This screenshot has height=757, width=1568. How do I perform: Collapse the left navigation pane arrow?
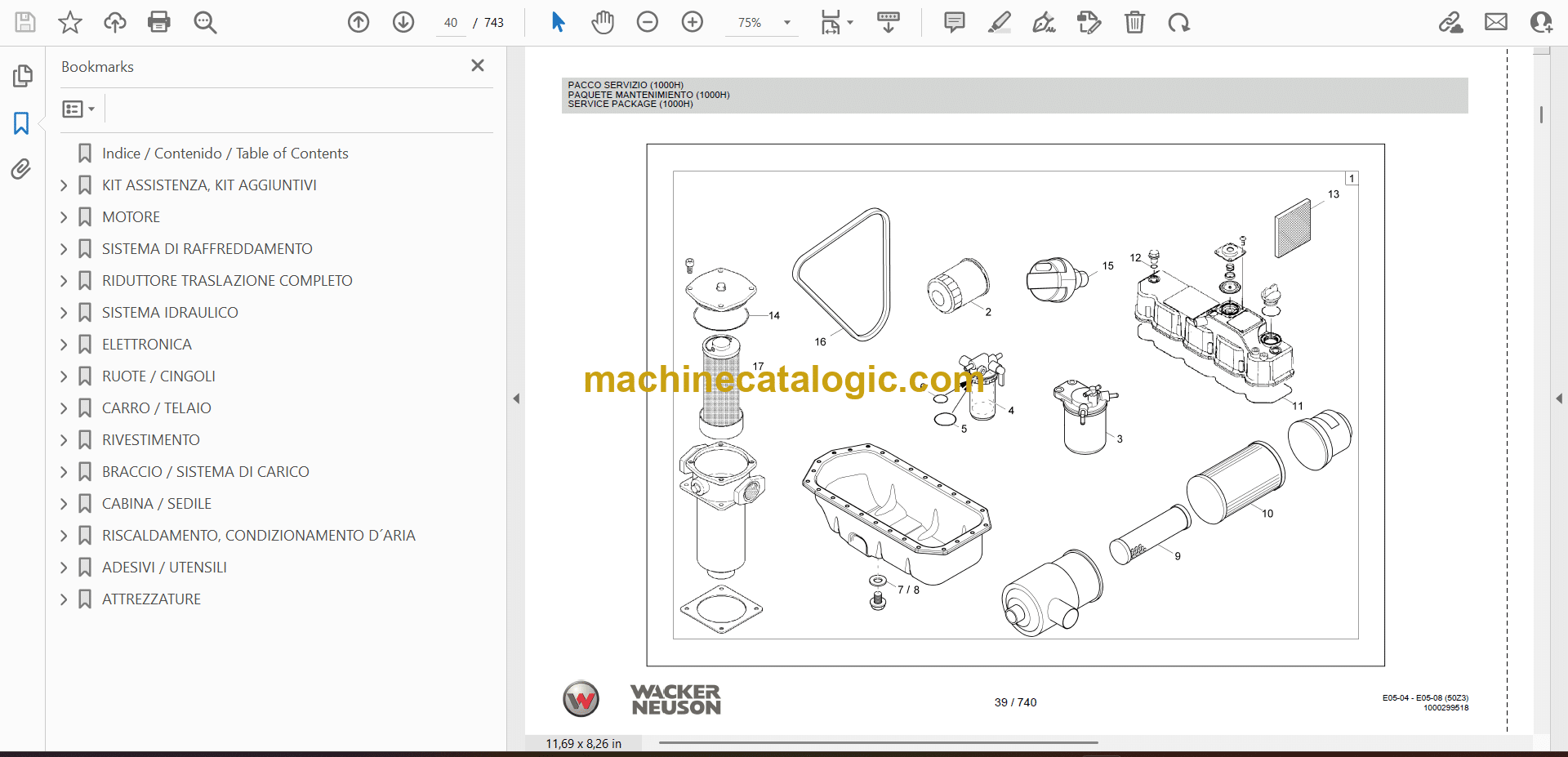coord(516,399)
